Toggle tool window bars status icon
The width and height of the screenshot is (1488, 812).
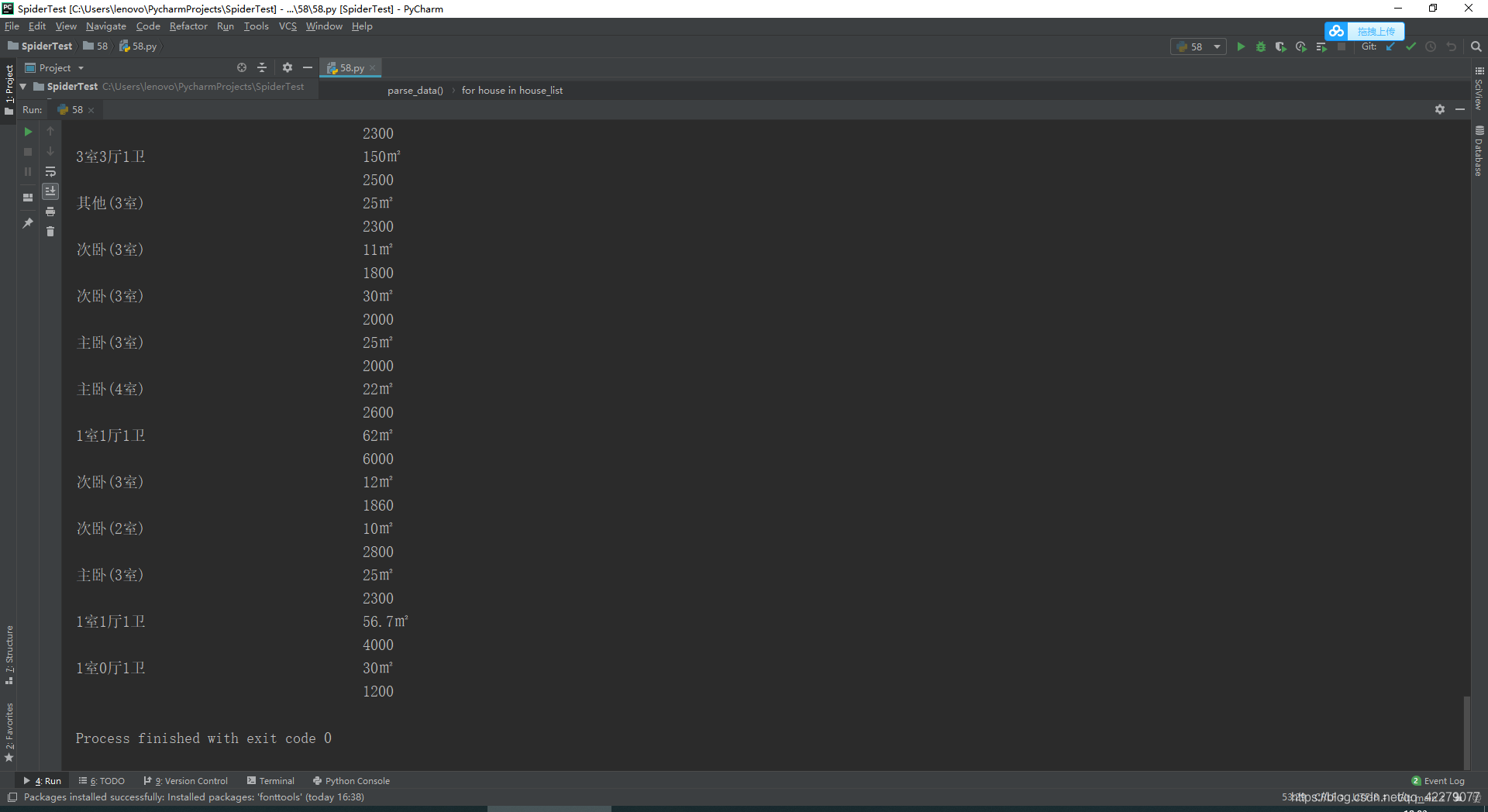click(12, 797)
